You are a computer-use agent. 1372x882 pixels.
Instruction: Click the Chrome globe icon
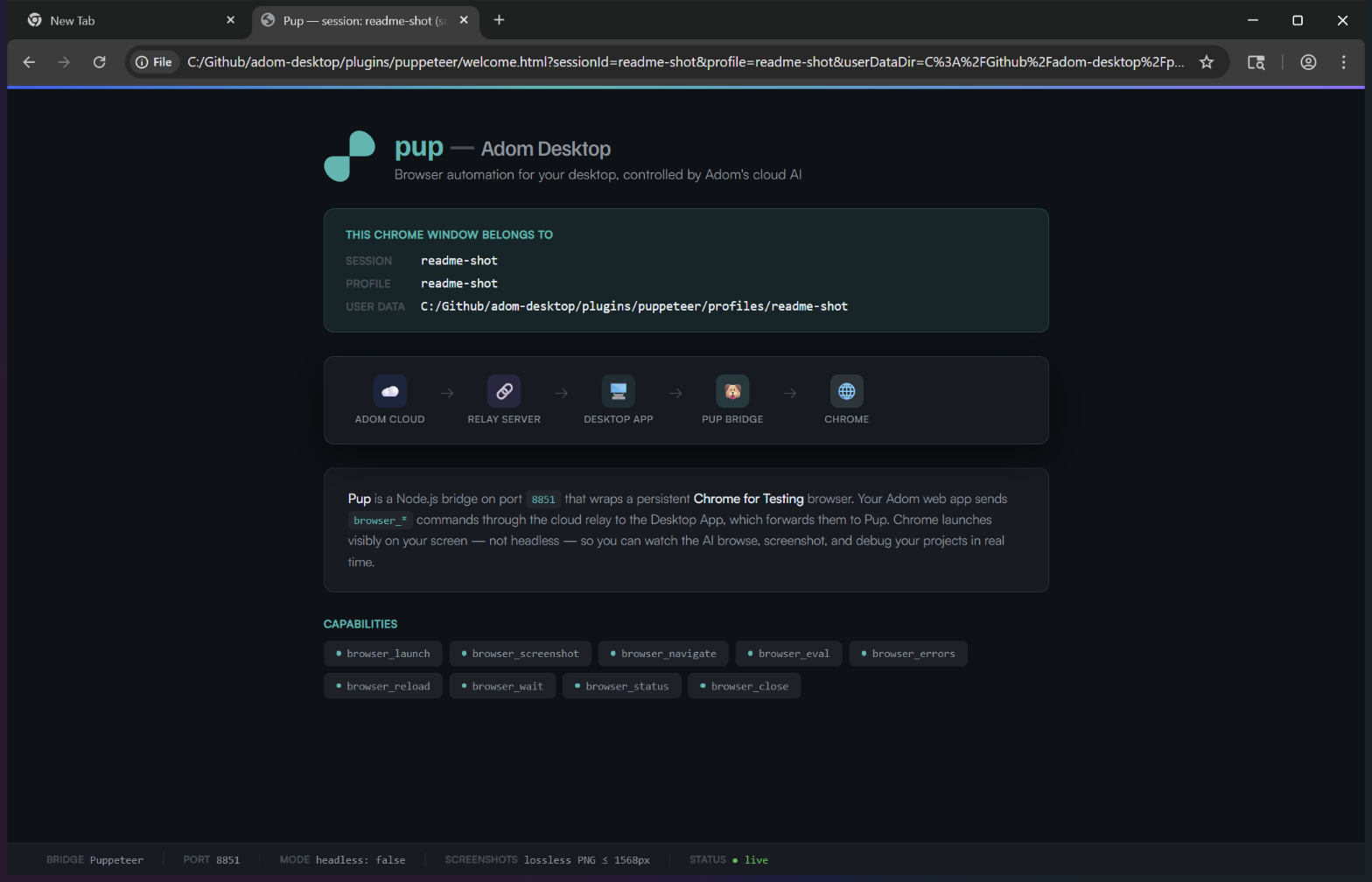point(847,391)
